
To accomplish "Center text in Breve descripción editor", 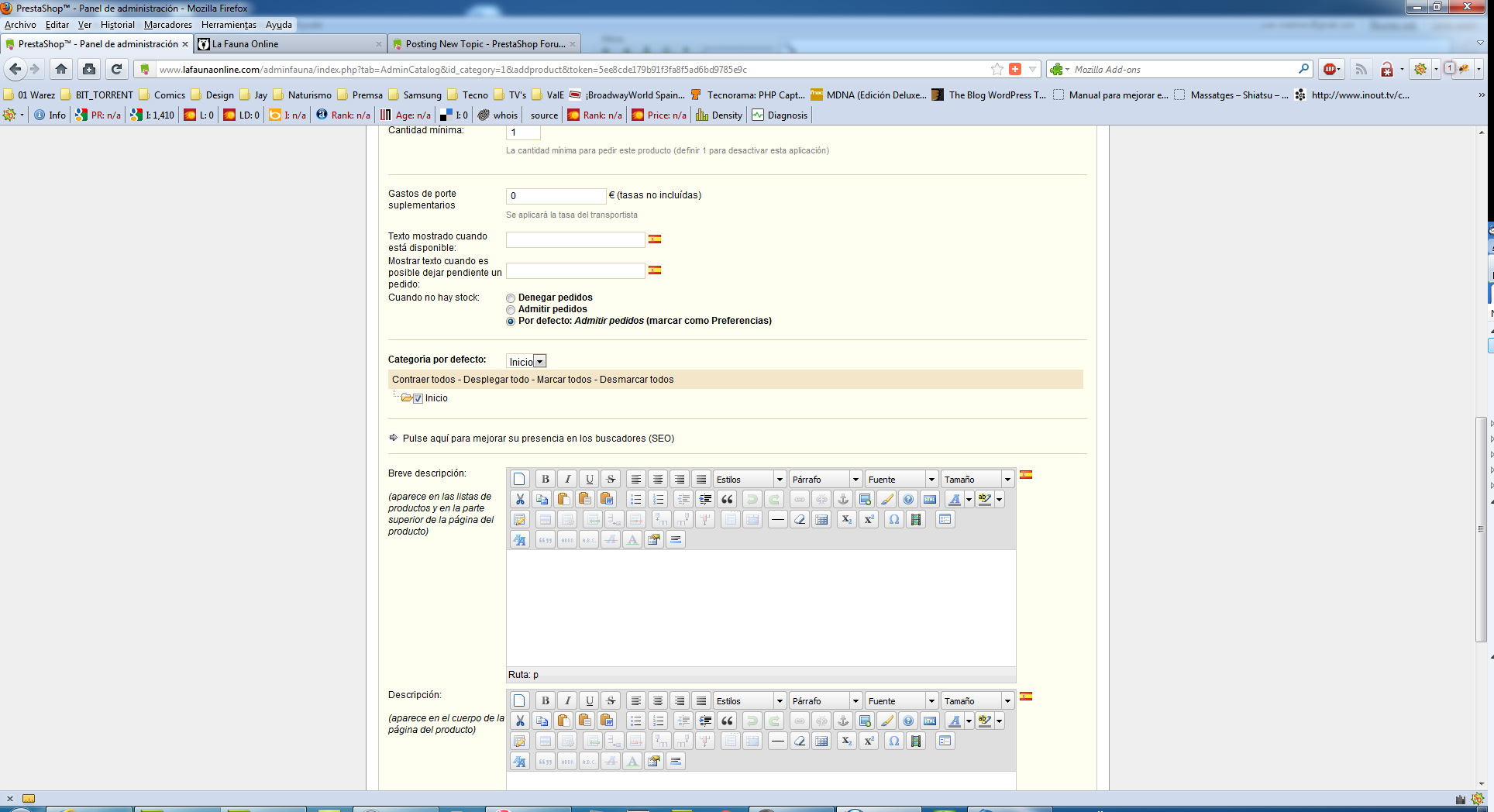I will (657, 479).
